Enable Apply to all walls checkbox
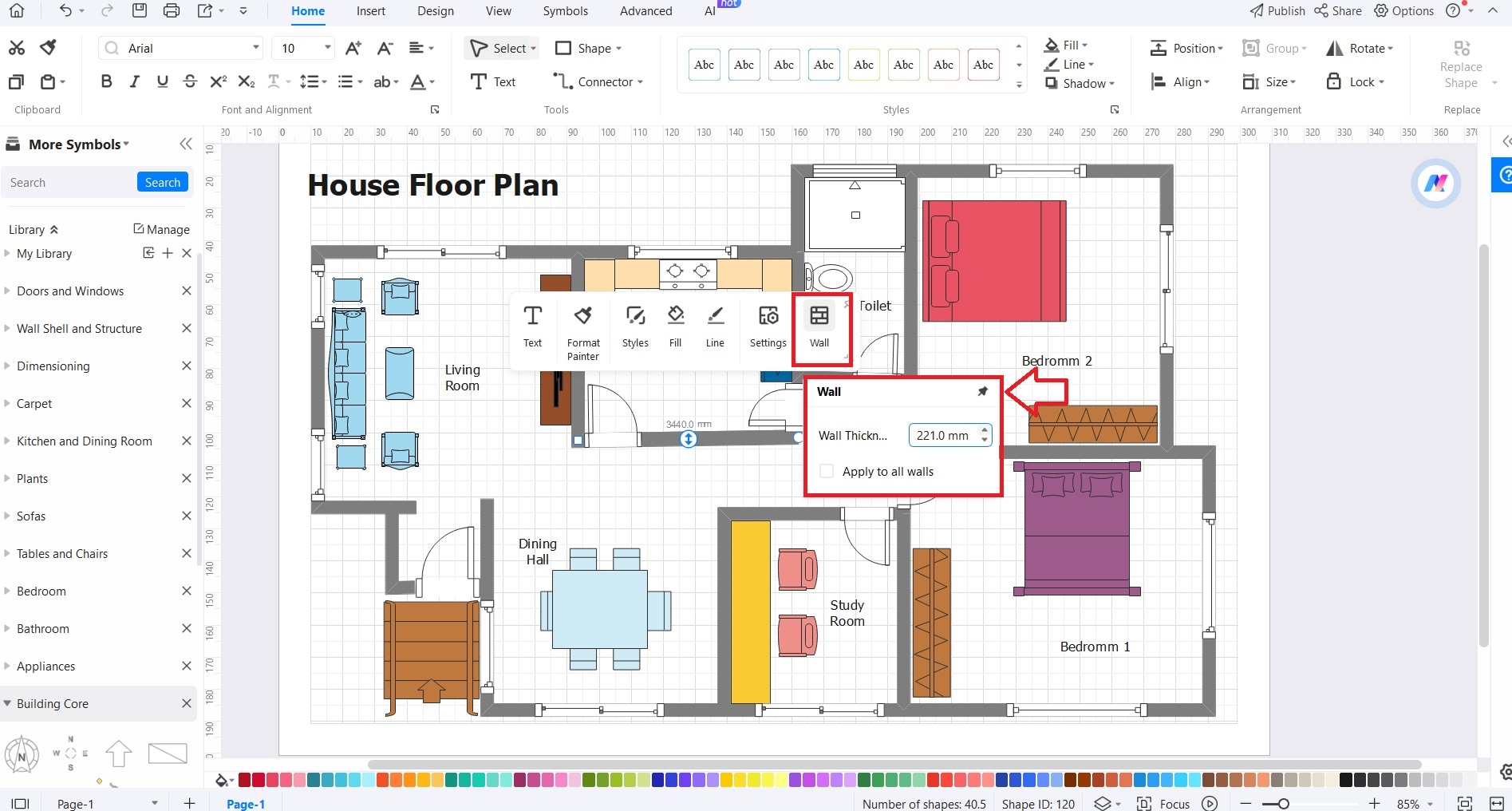Image resolution: width=1512 pixels, height=811 pixels. pos(827,471)
